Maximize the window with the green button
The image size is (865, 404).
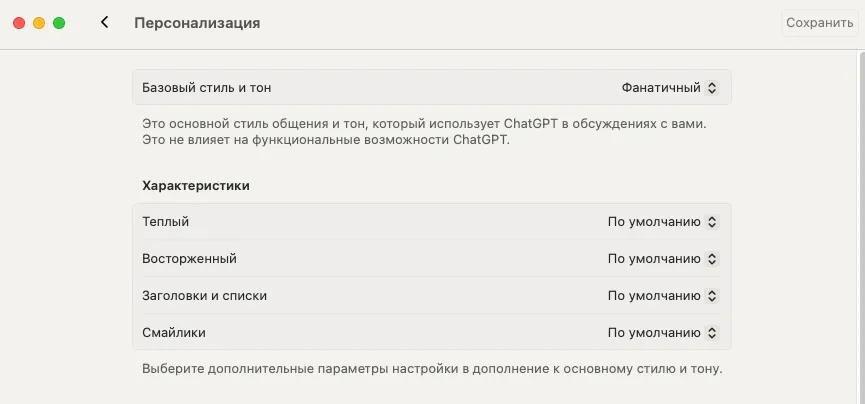[x=59, y=23]
